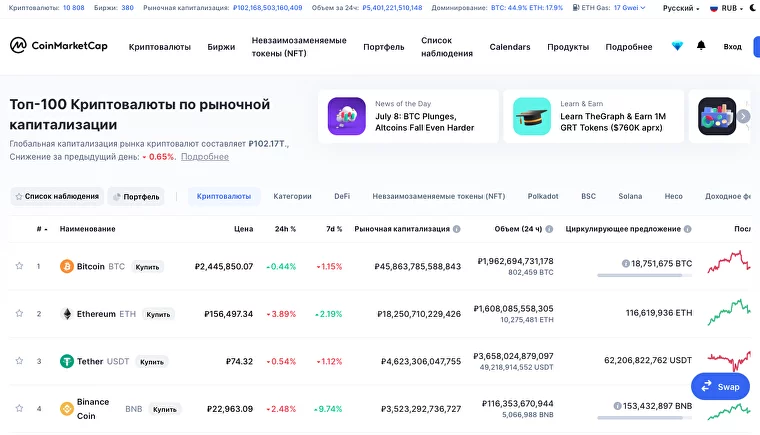Toggle dark mode moon icon
The image size is (760, 435).
coord(753,8)
